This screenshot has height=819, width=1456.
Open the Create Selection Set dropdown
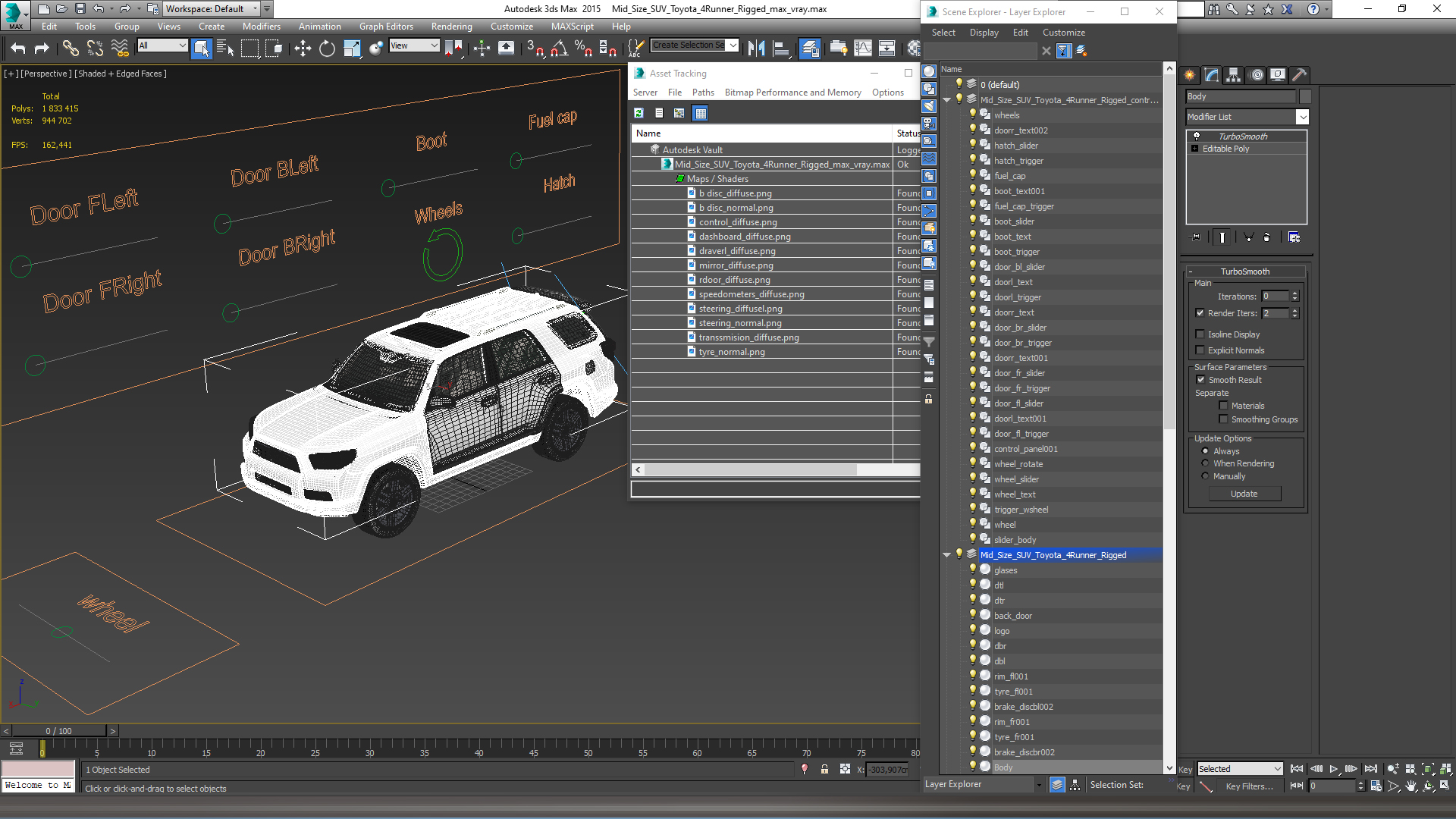point(733,45)
